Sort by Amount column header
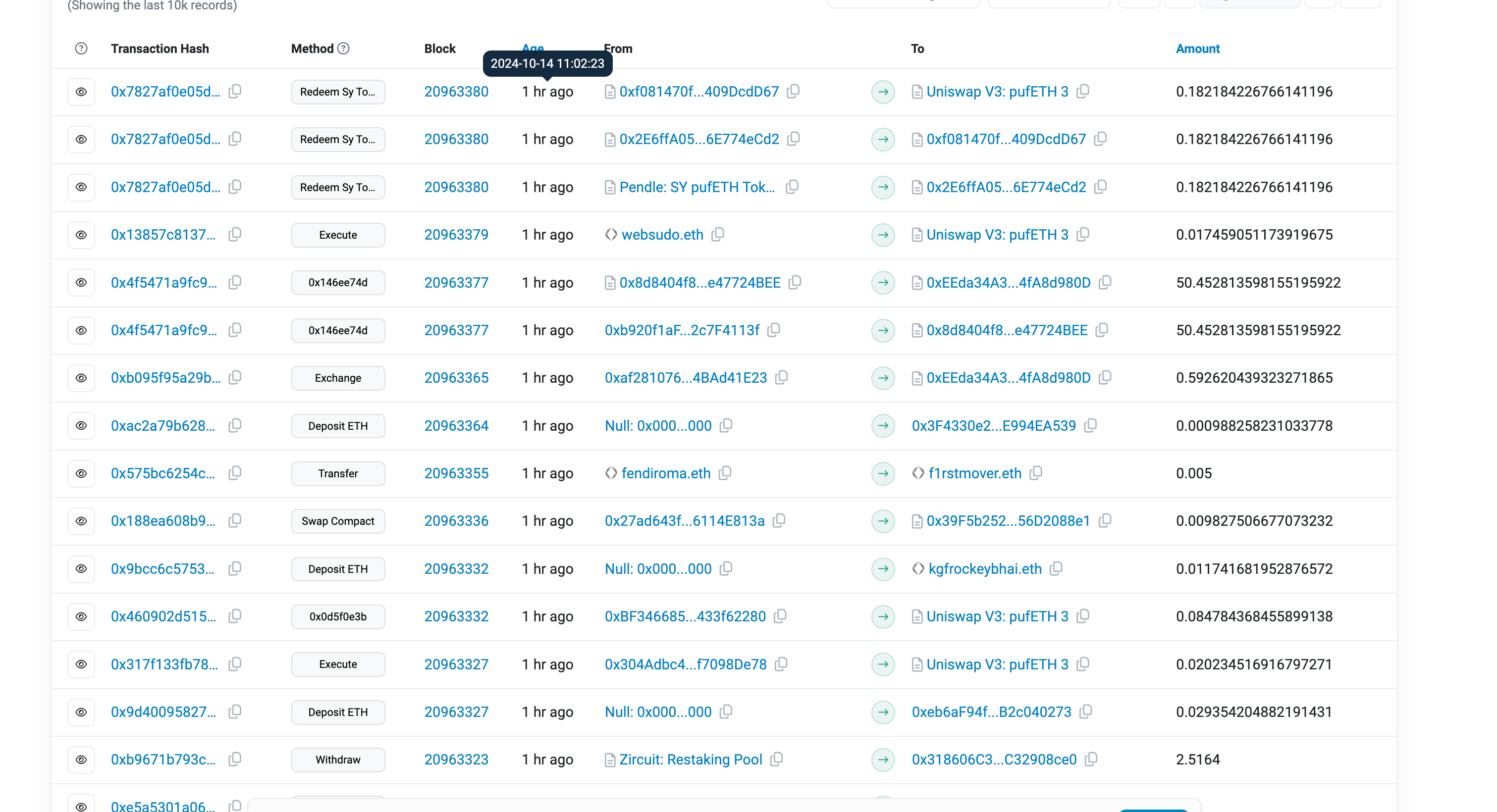 (1197, 49)
